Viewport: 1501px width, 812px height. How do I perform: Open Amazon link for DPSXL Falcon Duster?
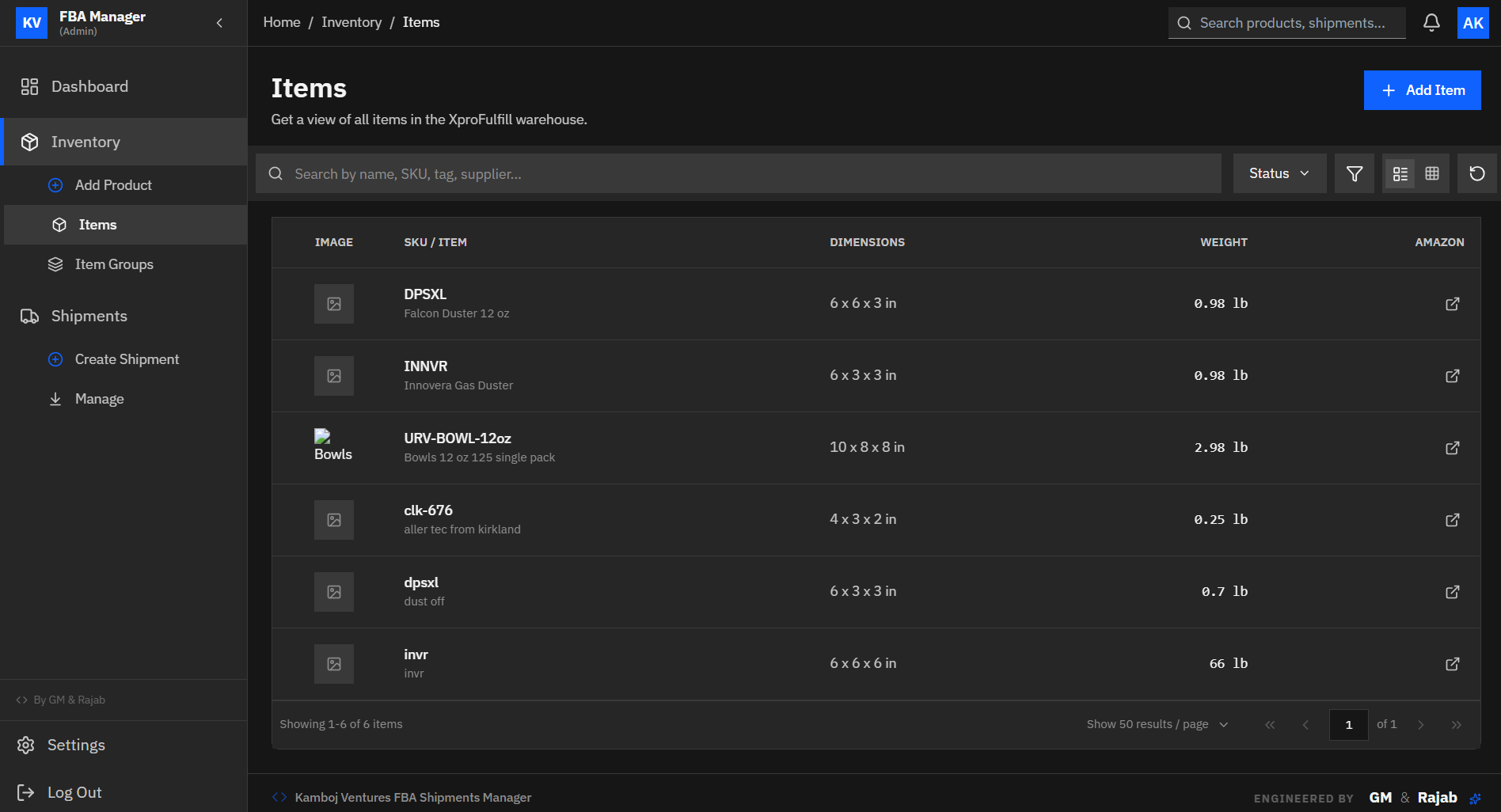tap(1453, 304)
